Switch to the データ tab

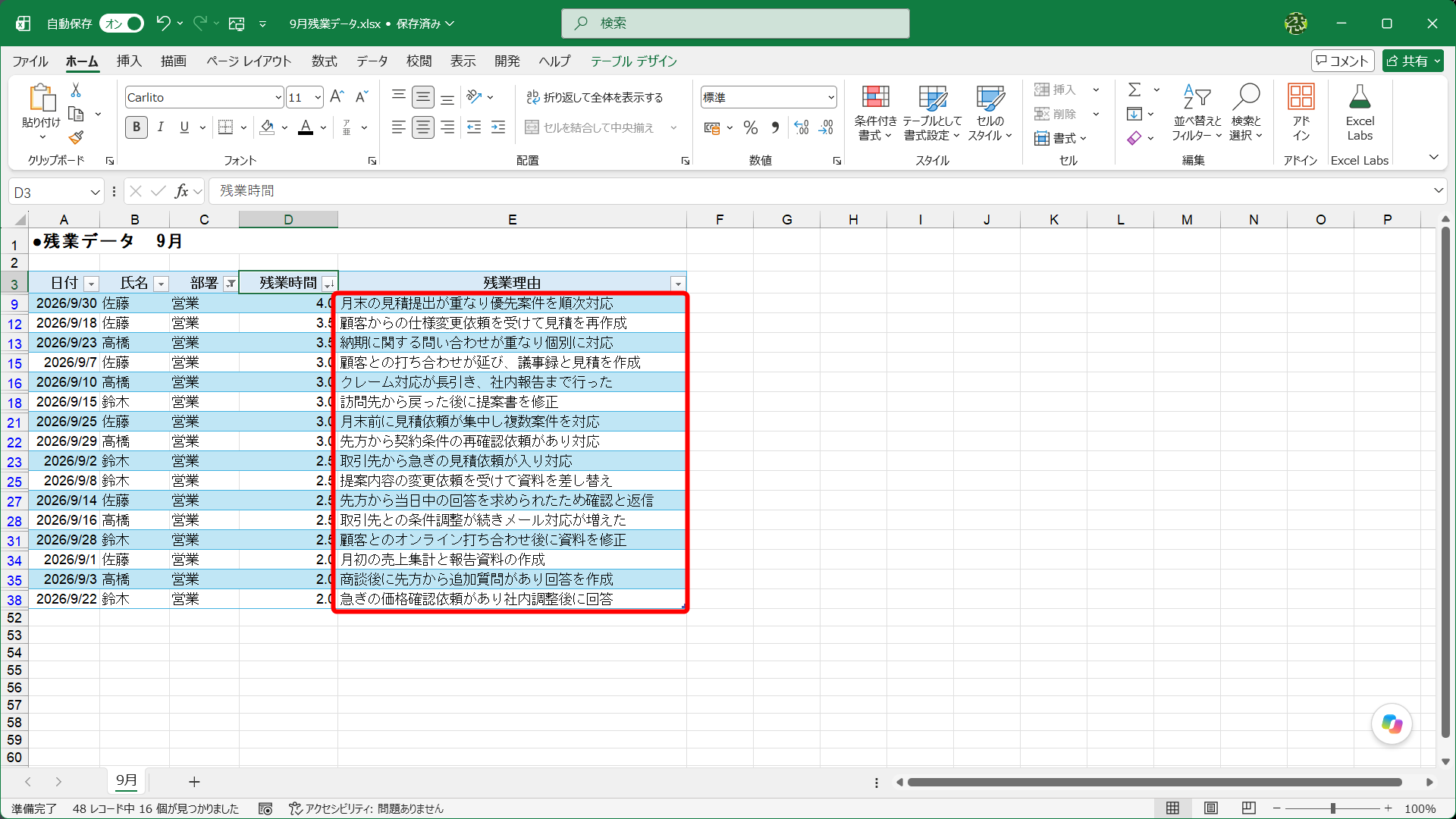(x=372, y=61)
